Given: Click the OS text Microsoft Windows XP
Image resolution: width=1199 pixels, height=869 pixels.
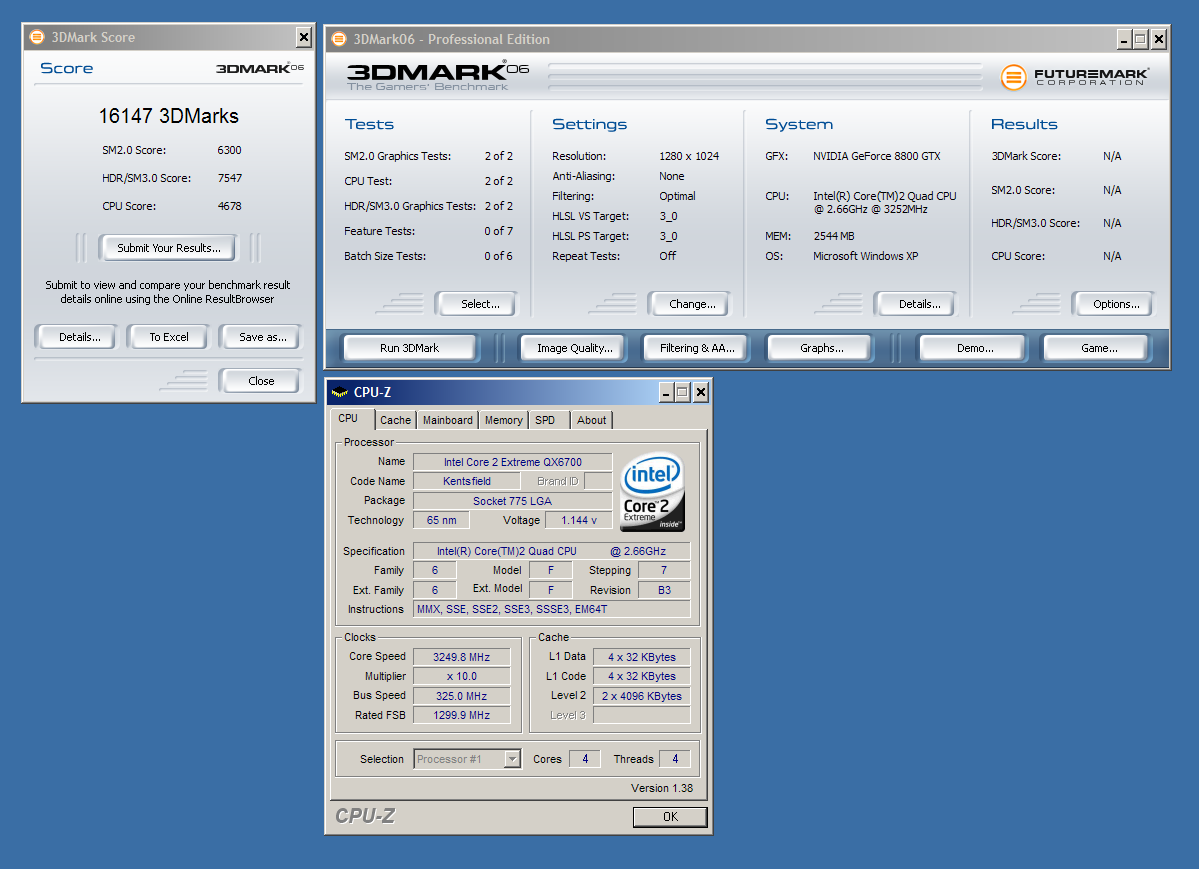Looking at the screenshot, I should pyautogui.click(x=865, y=256).
